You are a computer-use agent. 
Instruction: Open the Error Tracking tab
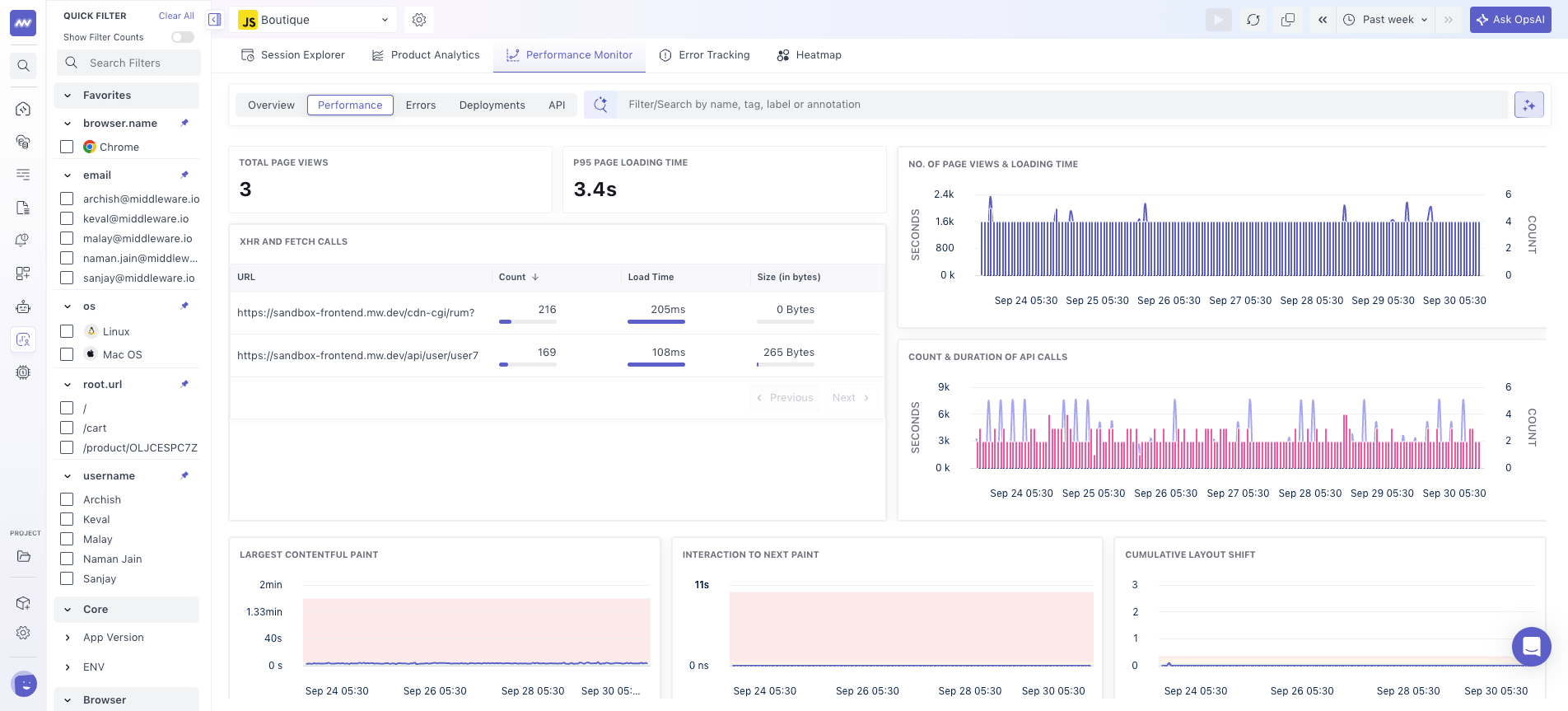[704, 55]
